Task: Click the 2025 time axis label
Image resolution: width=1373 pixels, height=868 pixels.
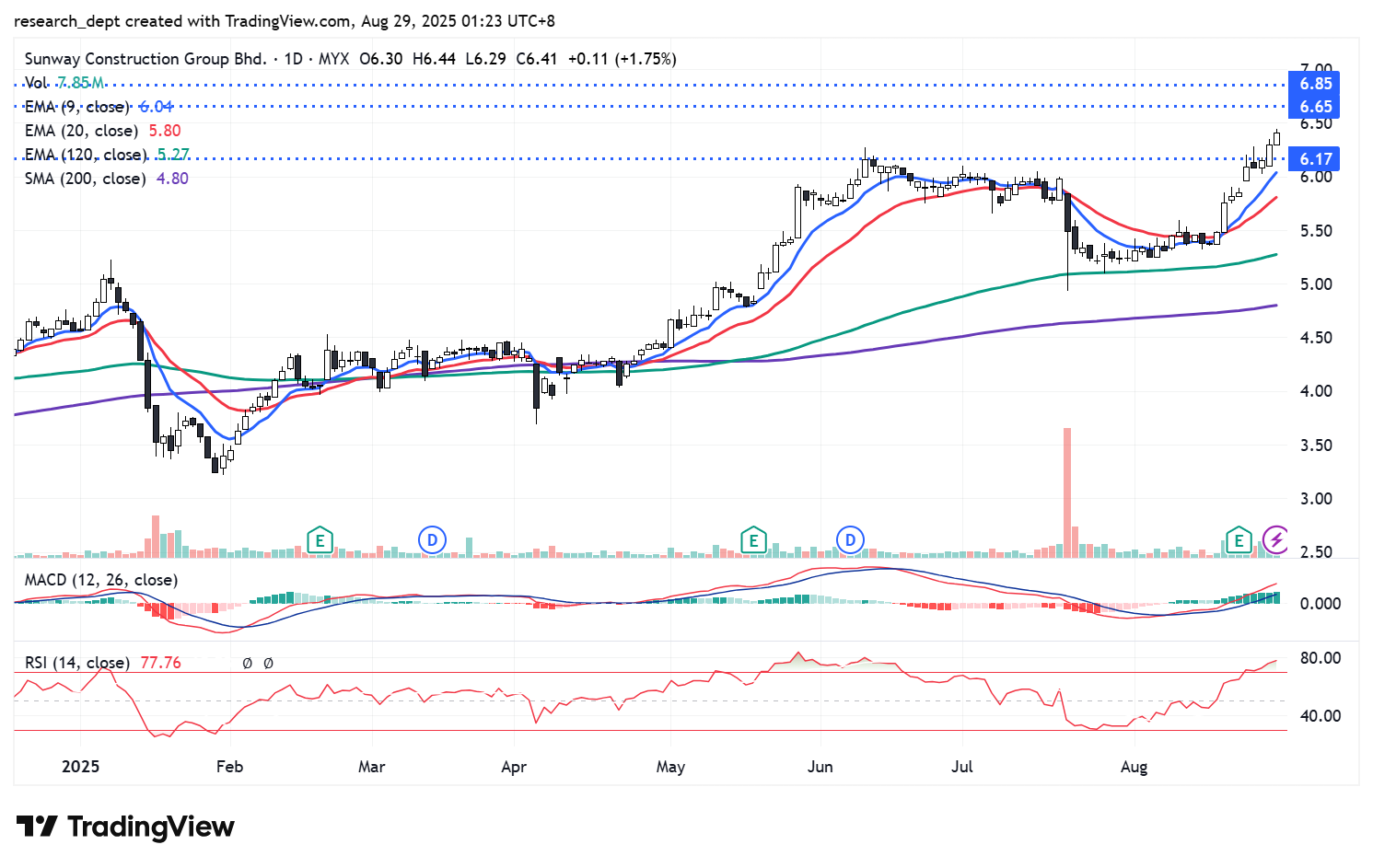Action: coord(80,767)
